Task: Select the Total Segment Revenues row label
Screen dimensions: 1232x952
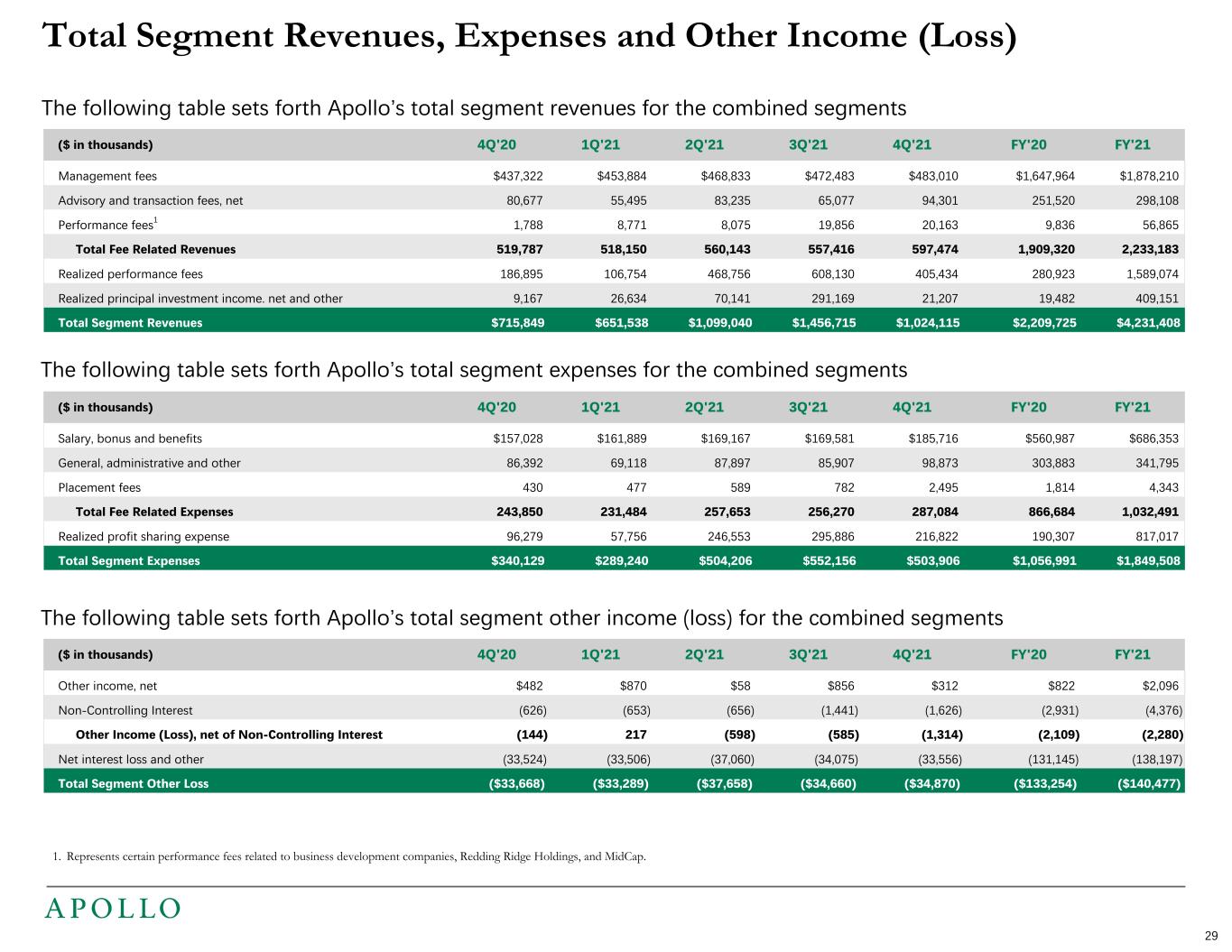Action: pyautogui.click(x=130, y=323)
